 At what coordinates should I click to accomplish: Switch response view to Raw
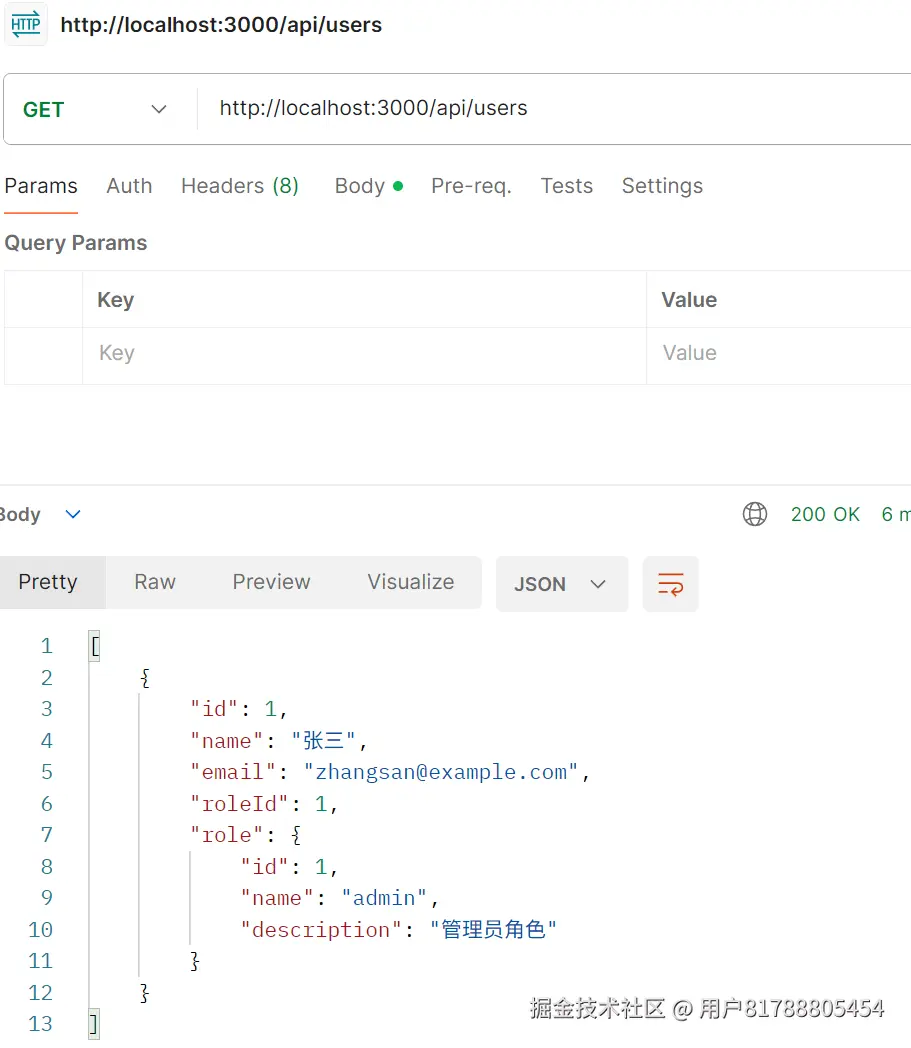pyautogui.click(x=155, y=582)
